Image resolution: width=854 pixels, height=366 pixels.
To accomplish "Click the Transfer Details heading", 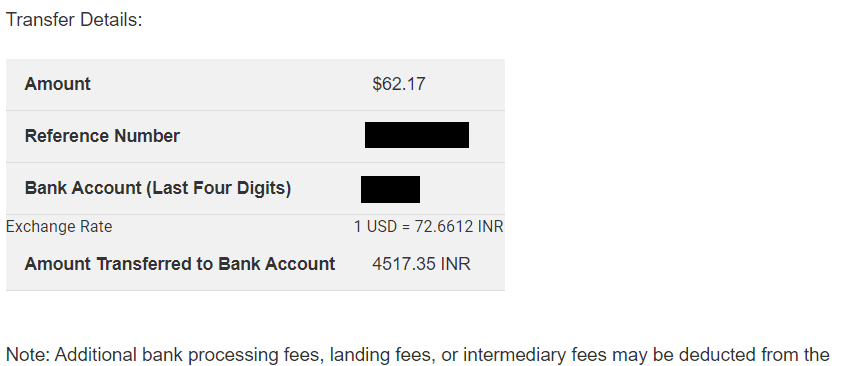I will (74, 20).
